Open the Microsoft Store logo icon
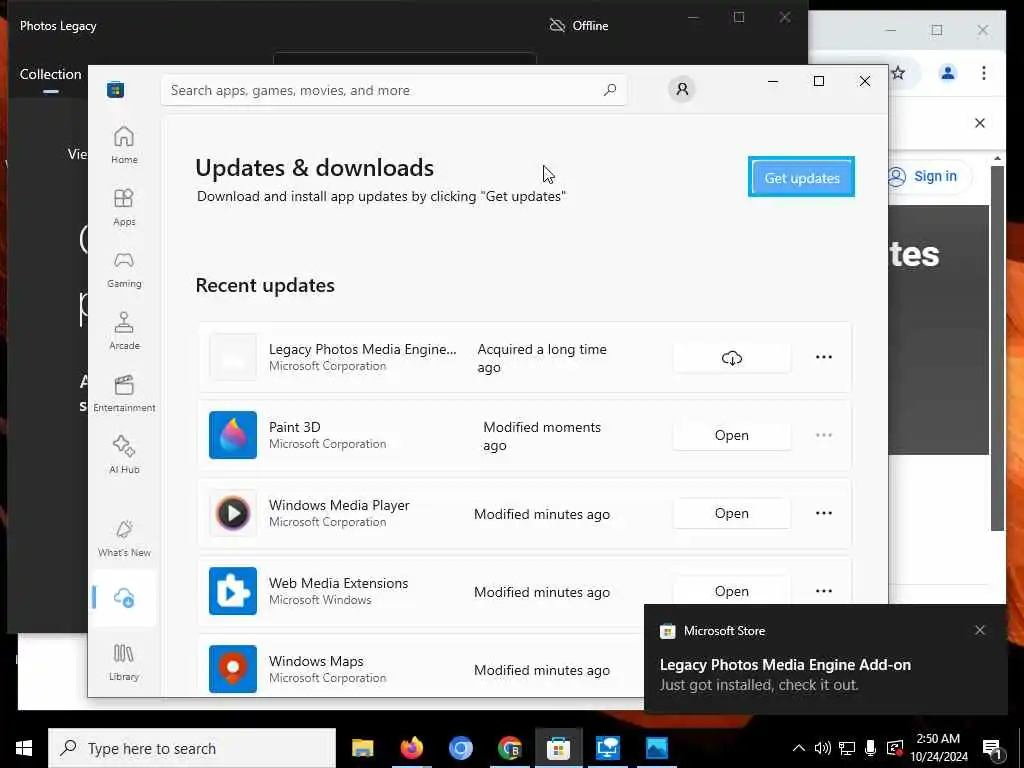Viewport: 1024px width, 768px height. [116, 89]
